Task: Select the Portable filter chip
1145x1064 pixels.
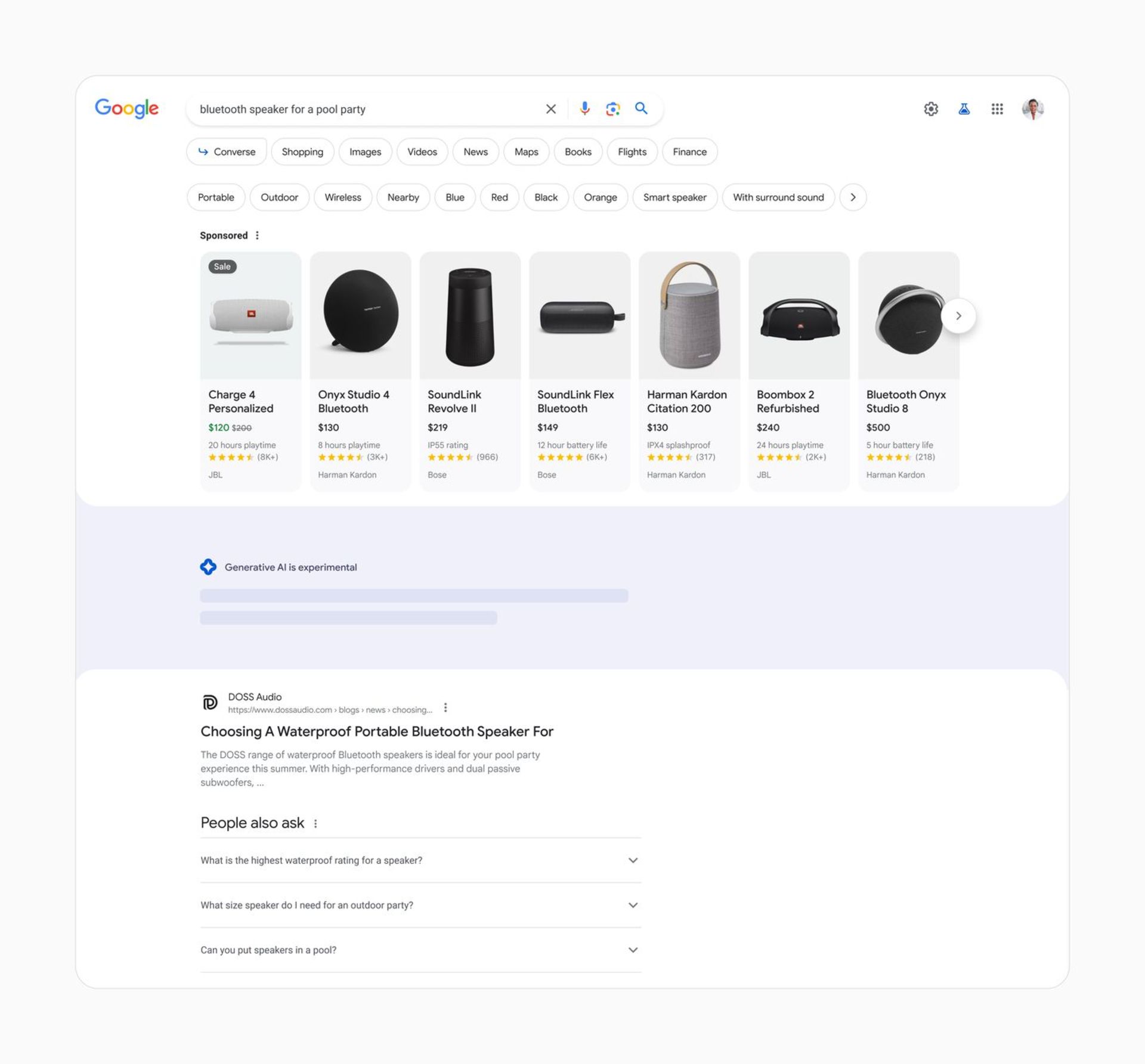Action: point(216,197)
